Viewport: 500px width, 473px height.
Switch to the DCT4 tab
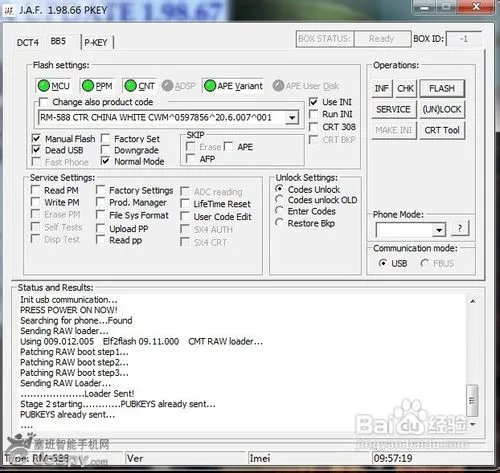pyautogui.click(x=28, y=43)
